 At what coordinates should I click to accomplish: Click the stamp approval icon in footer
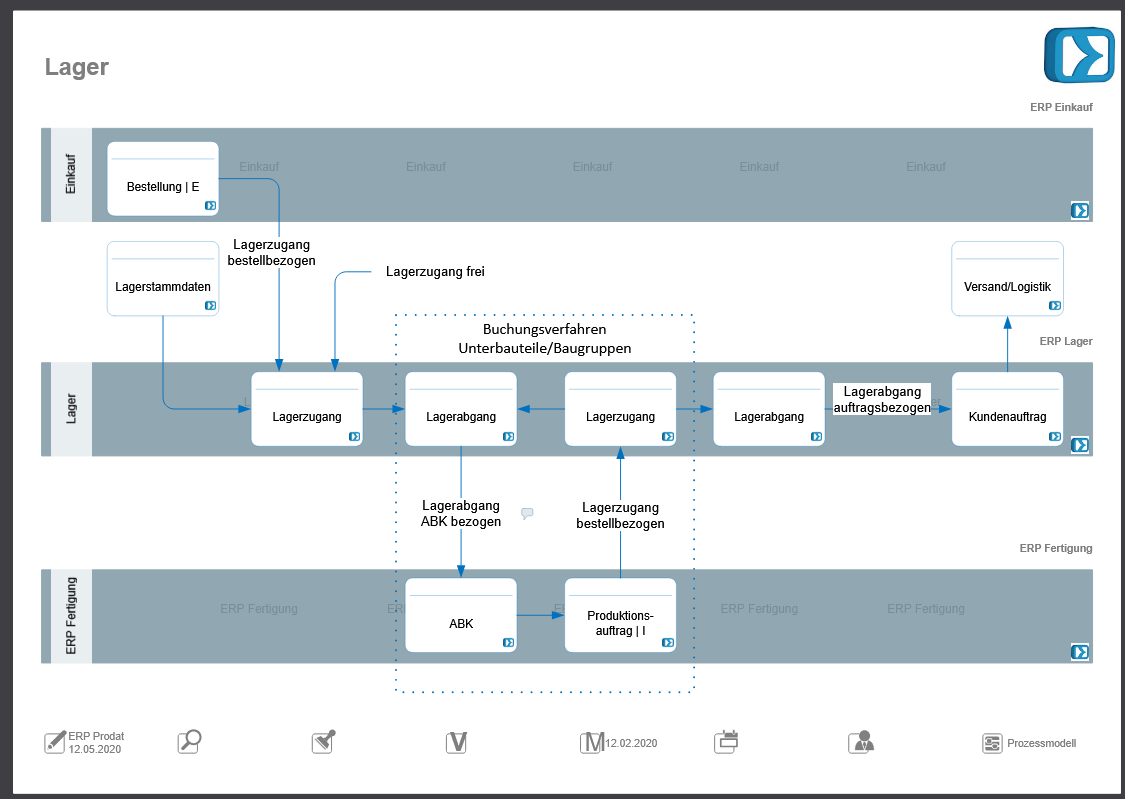[x=323, y=742]
